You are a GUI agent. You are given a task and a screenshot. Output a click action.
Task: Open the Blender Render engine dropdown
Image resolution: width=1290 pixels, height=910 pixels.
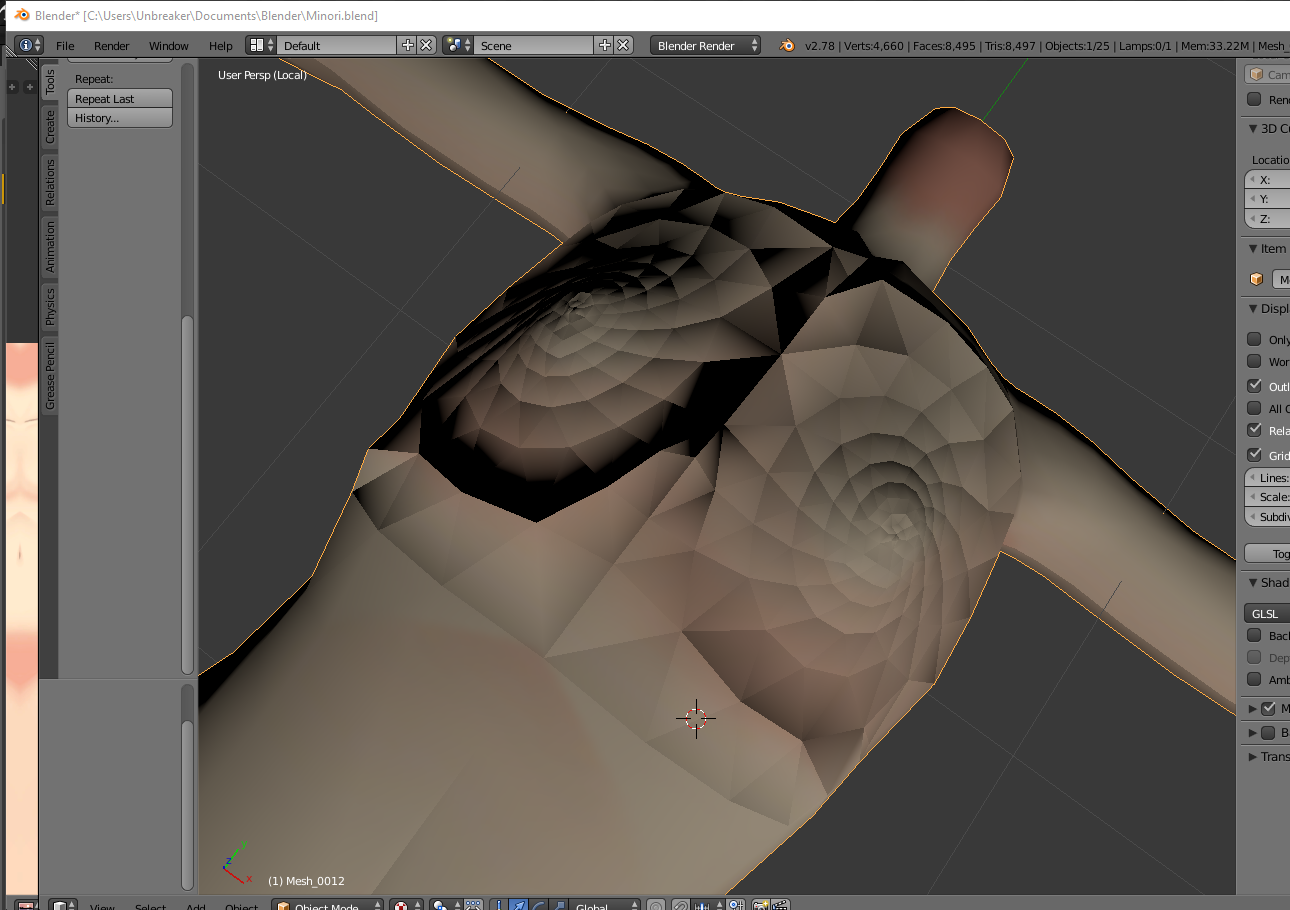(704, 44)
